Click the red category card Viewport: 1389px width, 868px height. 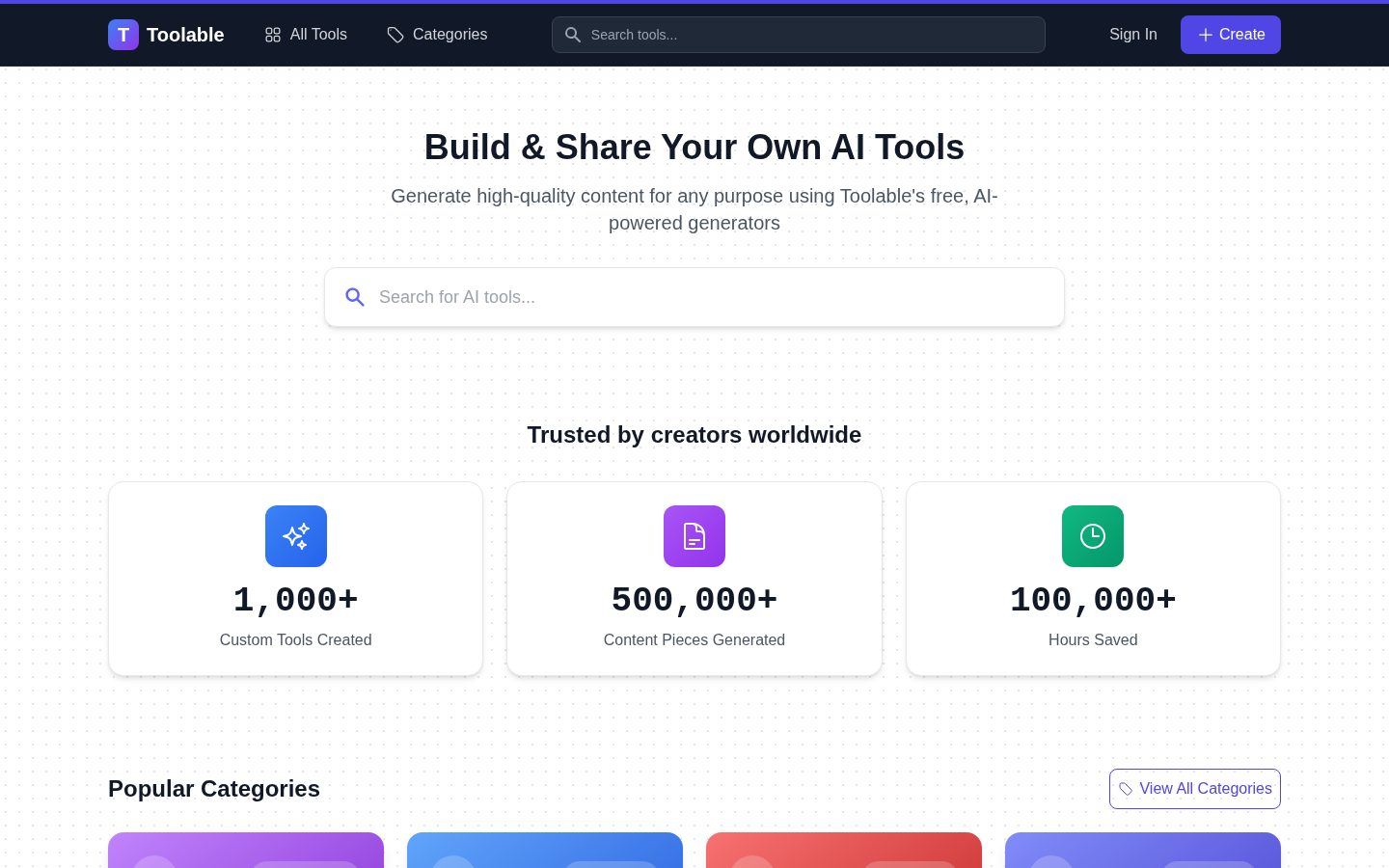coord(844,851)
